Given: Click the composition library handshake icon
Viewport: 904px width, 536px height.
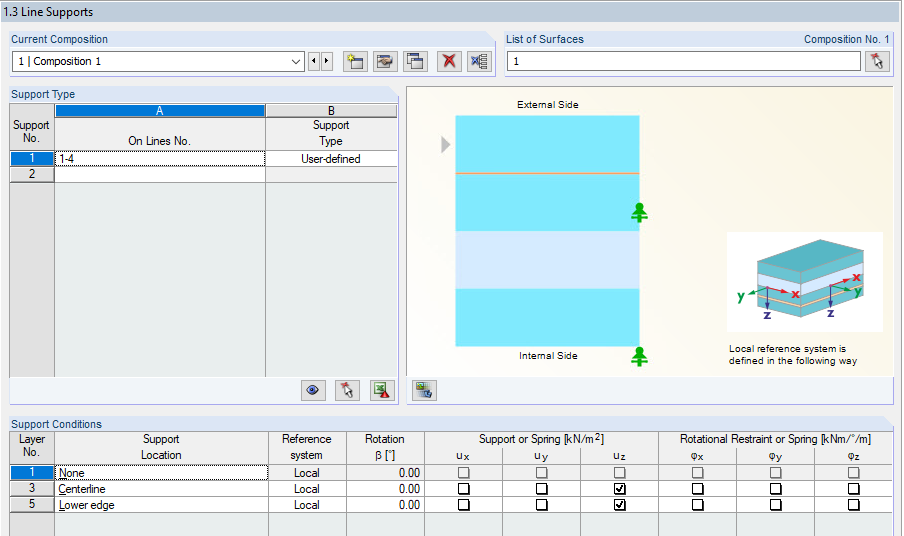Looking at the screenshot, I should point(385,61).
